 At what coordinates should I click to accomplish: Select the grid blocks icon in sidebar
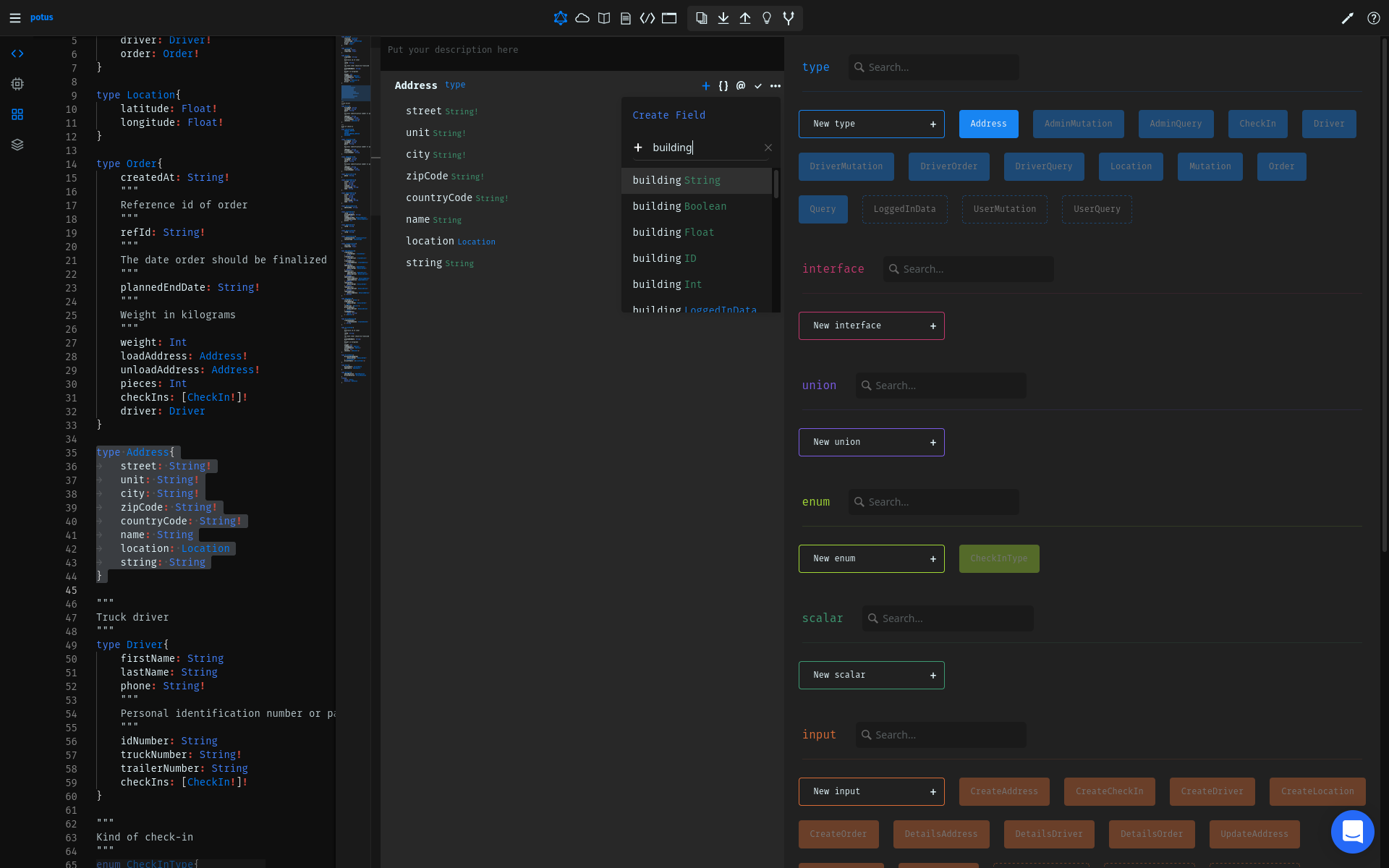point(17,114)
